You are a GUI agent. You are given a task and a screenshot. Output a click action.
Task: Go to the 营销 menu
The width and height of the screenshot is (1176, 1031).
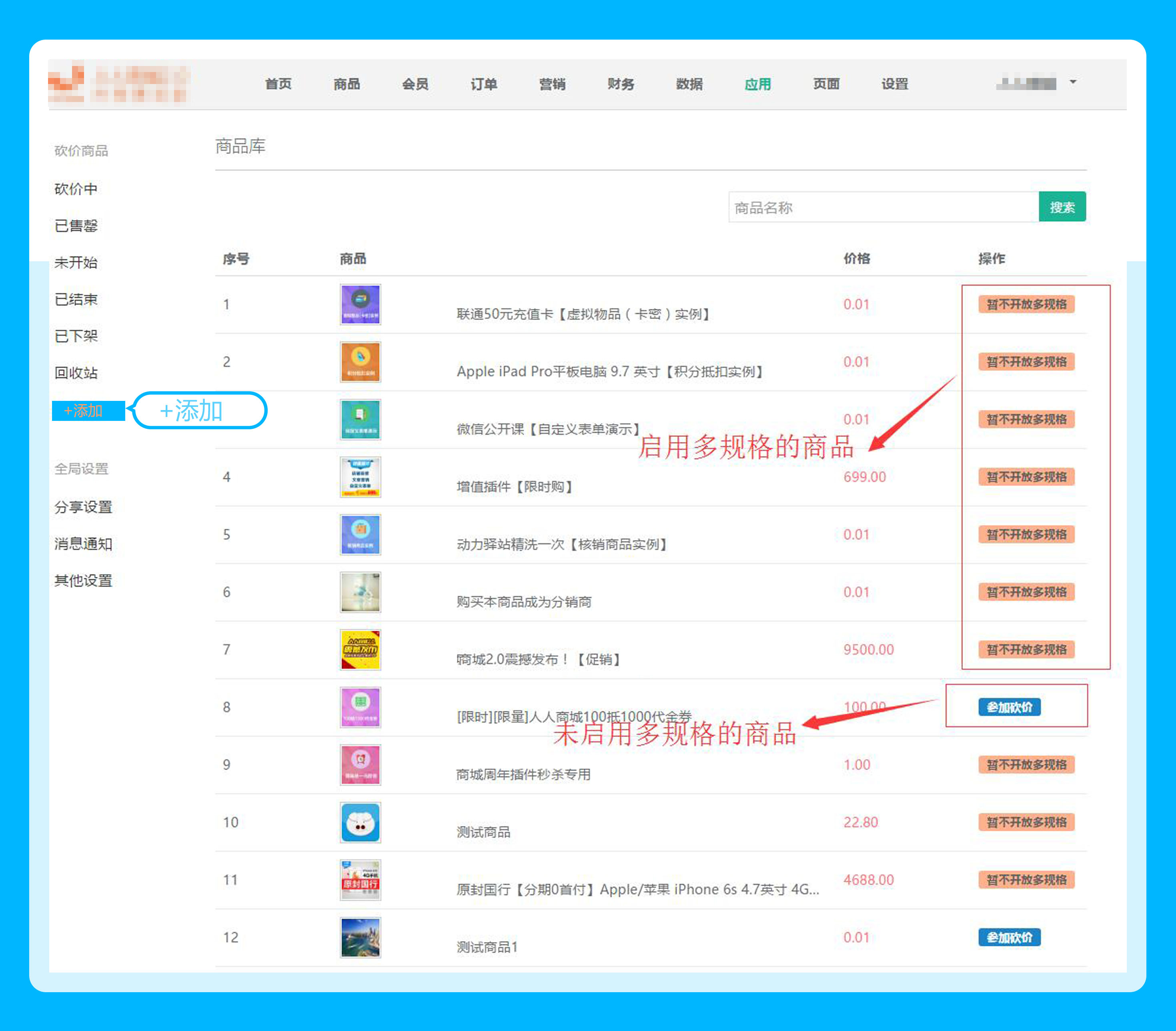pos(552,84)
